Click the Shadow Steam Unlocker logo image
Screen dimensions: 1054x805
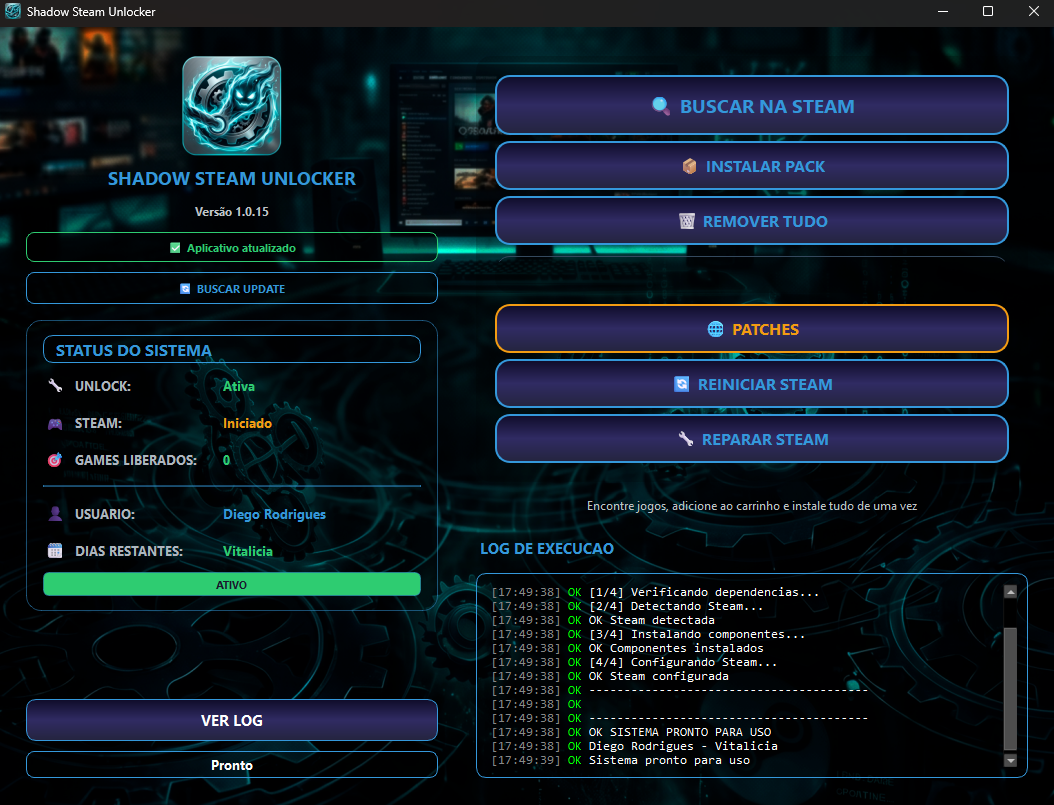point(232,105)
